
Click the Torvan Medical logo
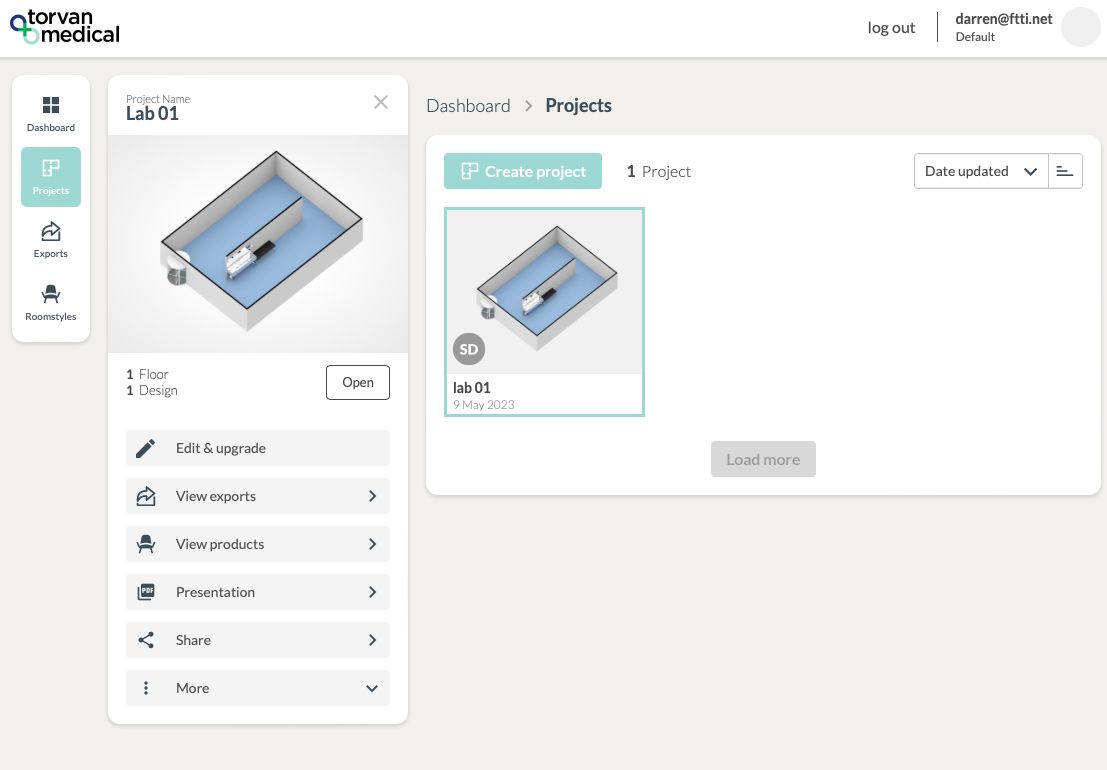tap(65, 28)
